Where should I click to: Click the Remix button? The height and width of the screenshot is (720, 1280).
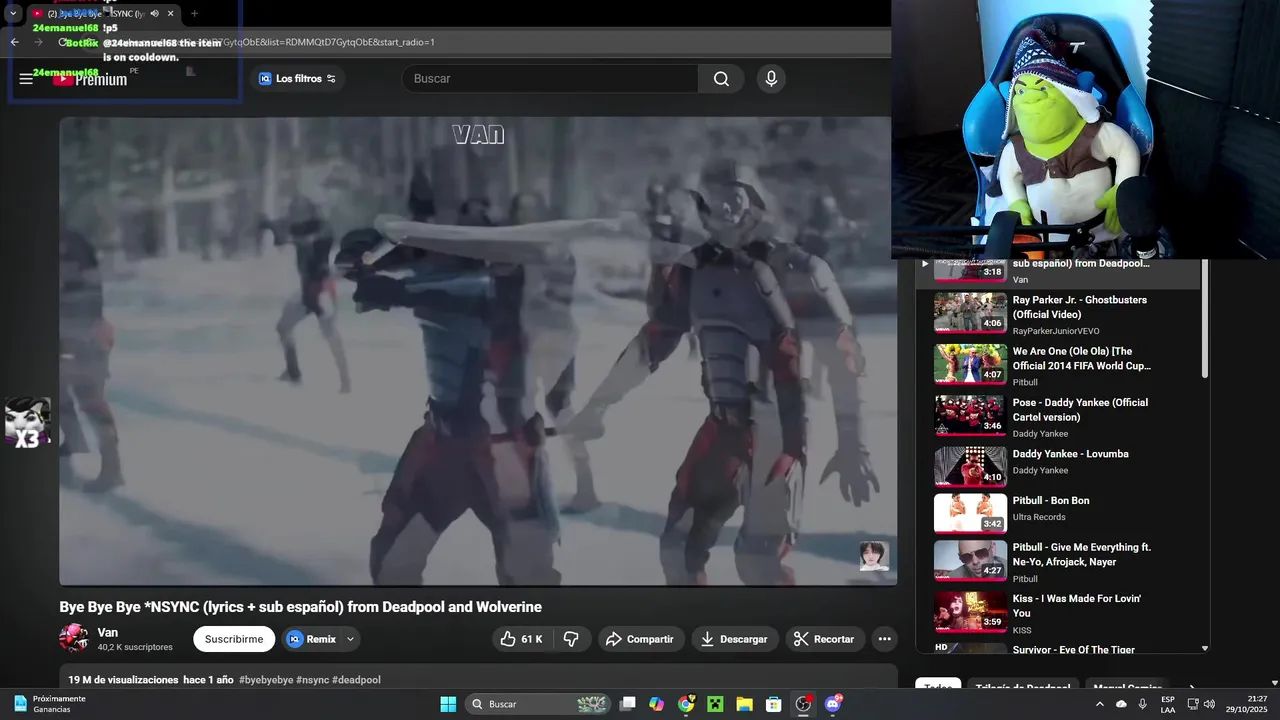(312, 639)
